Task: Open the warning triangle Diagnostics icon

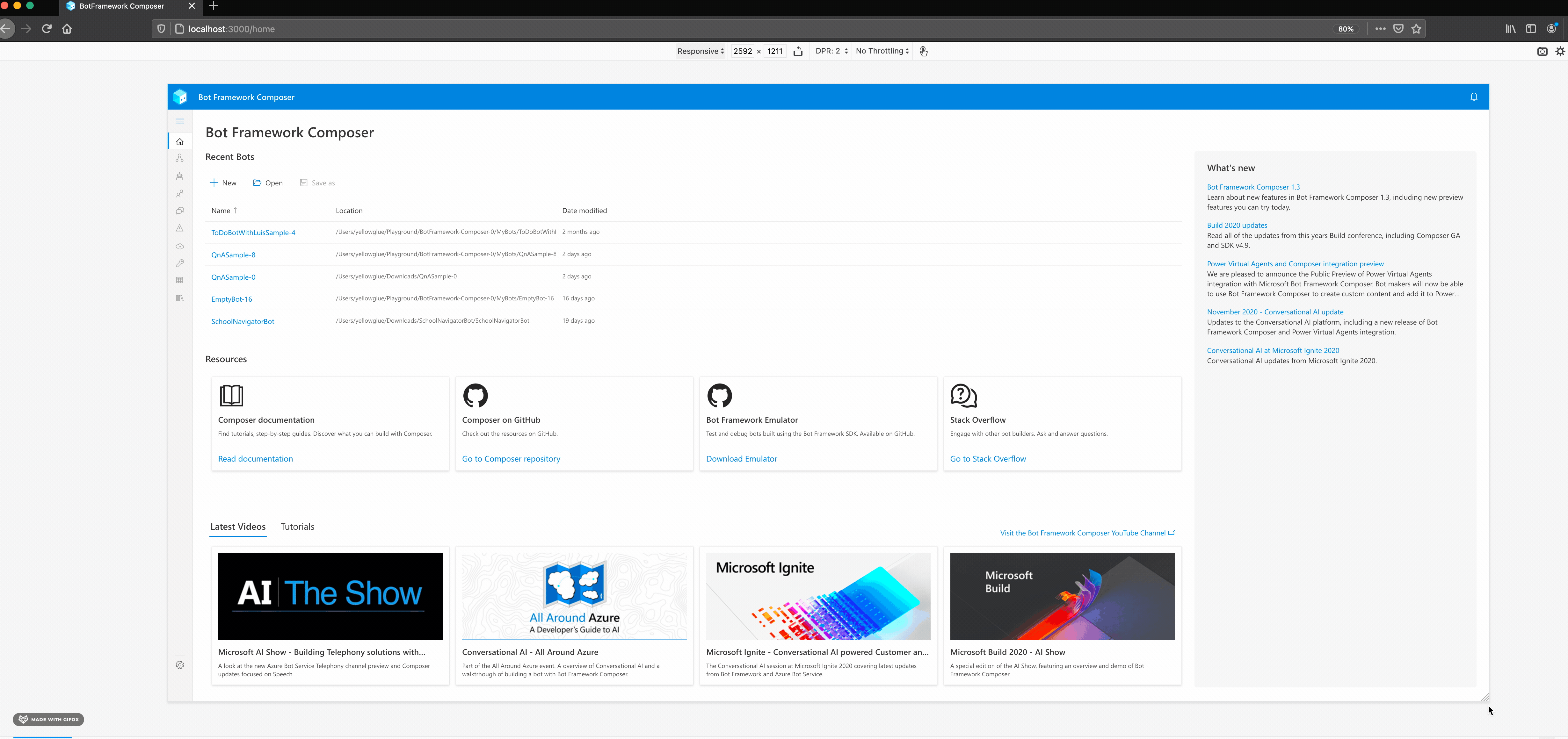Action: pyautogui.click(x=179, y=228)
